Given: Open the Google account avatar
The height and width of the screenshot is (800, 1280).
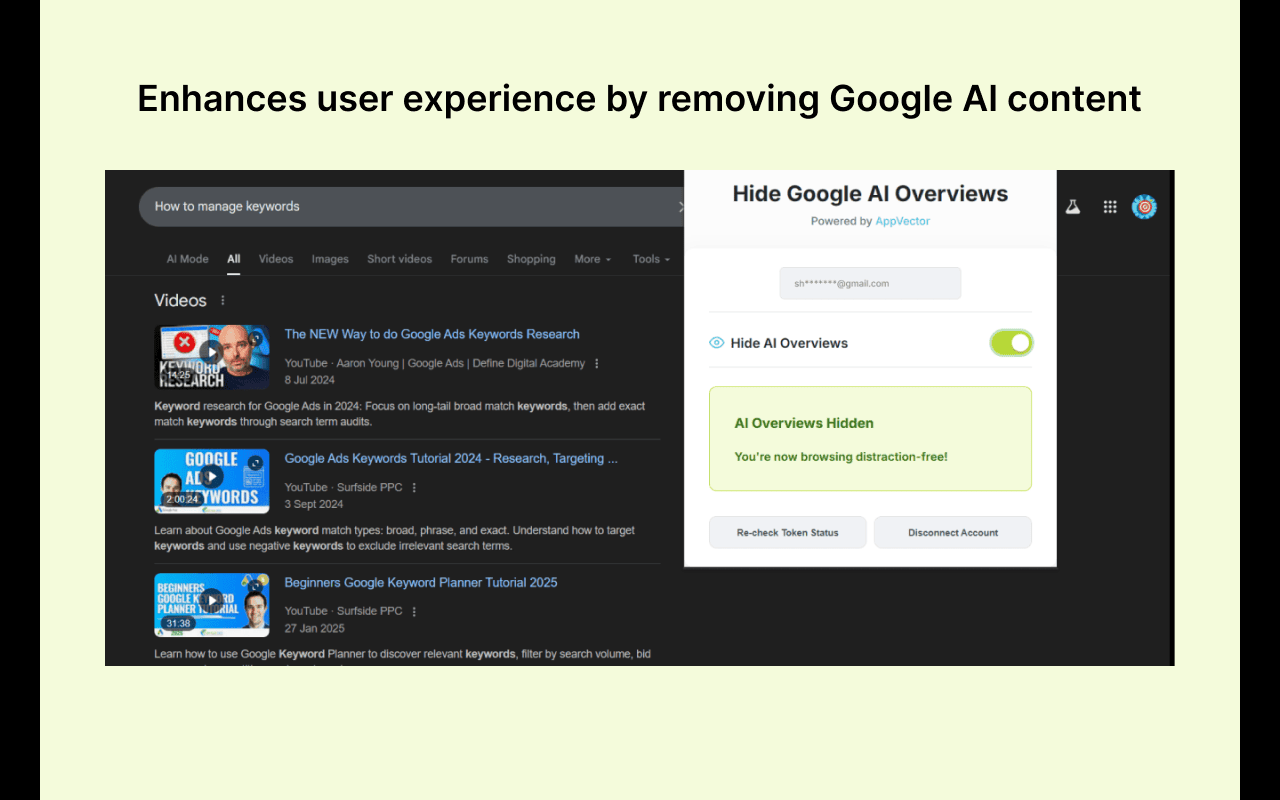Looking at the screenshot, I should coord(1144,207).
